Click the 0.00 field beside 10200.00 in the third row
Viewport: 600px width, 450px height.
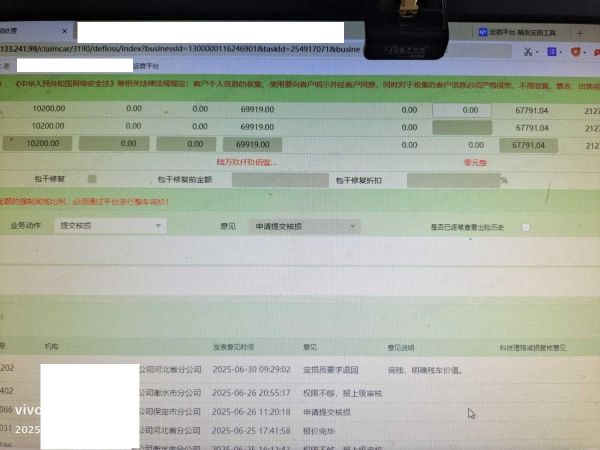114,143
